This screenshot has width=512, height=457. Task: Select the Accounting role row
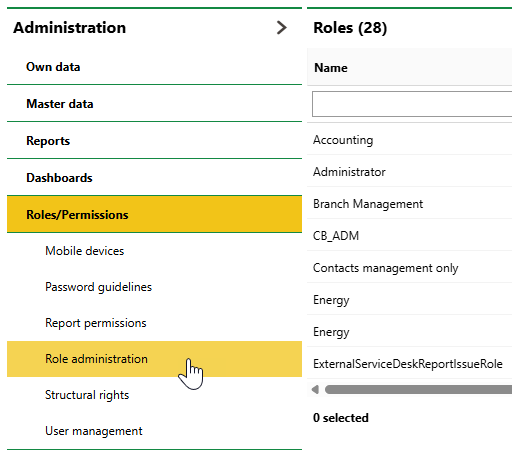pos(409,140)
